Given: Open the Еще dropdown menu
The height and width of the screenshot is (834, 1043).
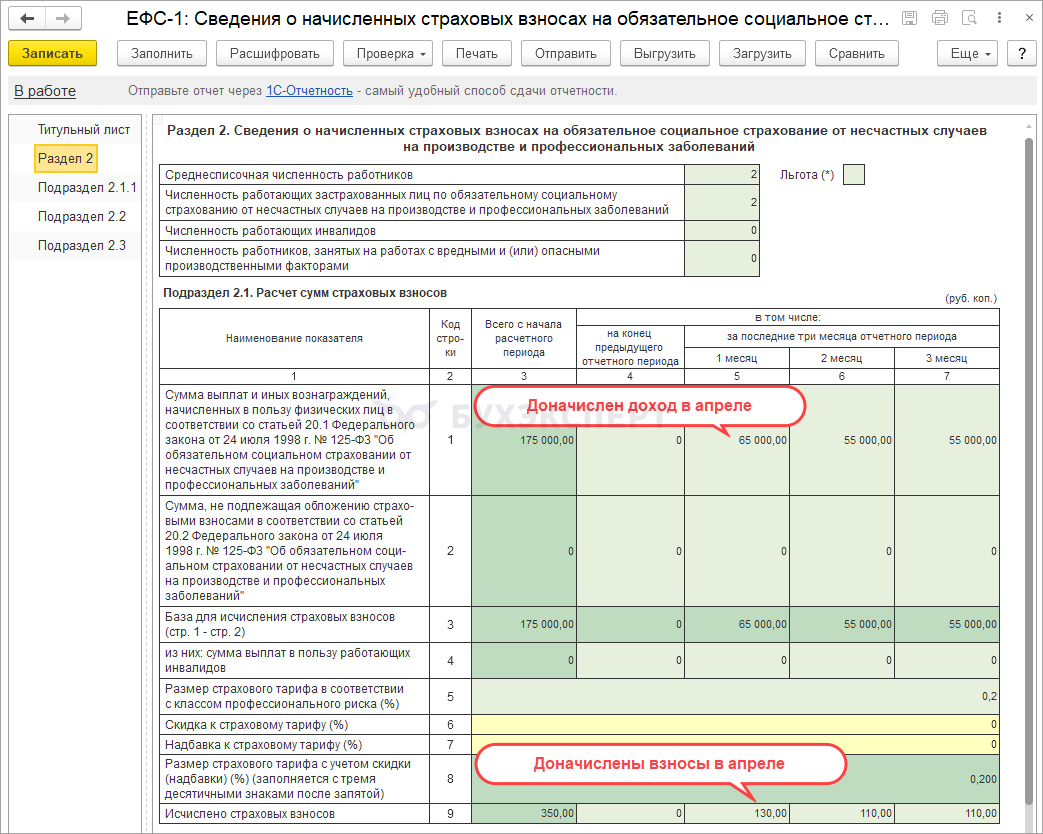Looking at the screenshot, I should click(x=968, y=54).
